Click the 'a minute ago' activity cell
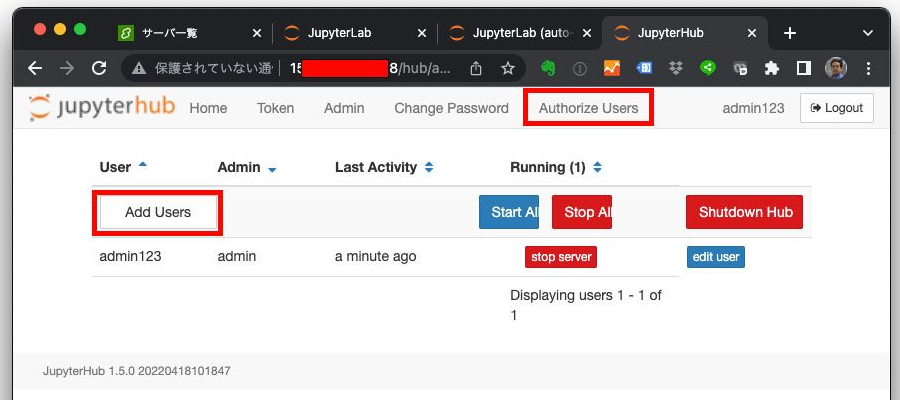Image resolution: width=900 pixels, height=400 pixels. [x=375, y=256]
